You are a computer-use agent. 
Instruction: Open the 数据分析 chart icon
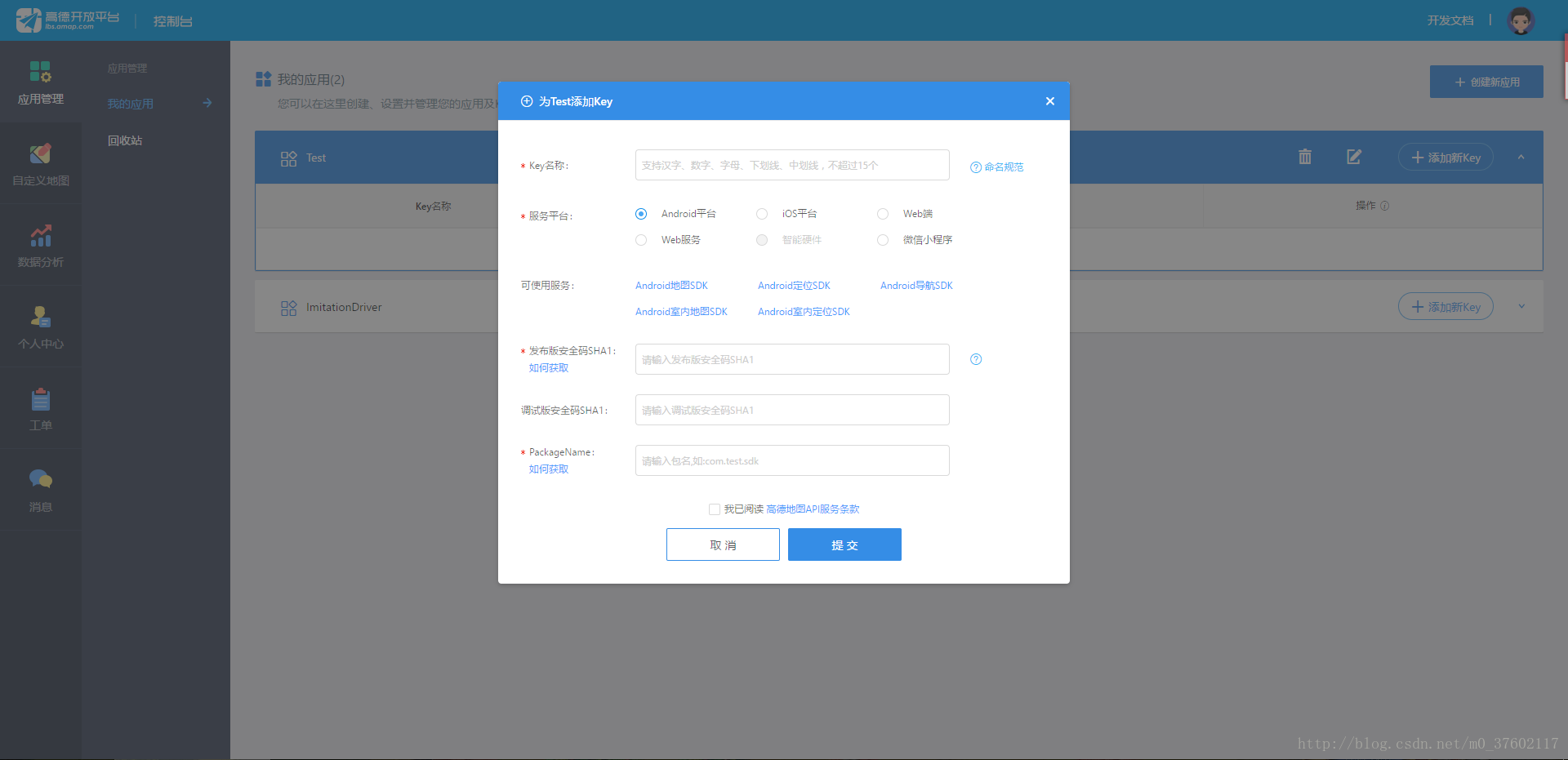click(x=40, y=235)
